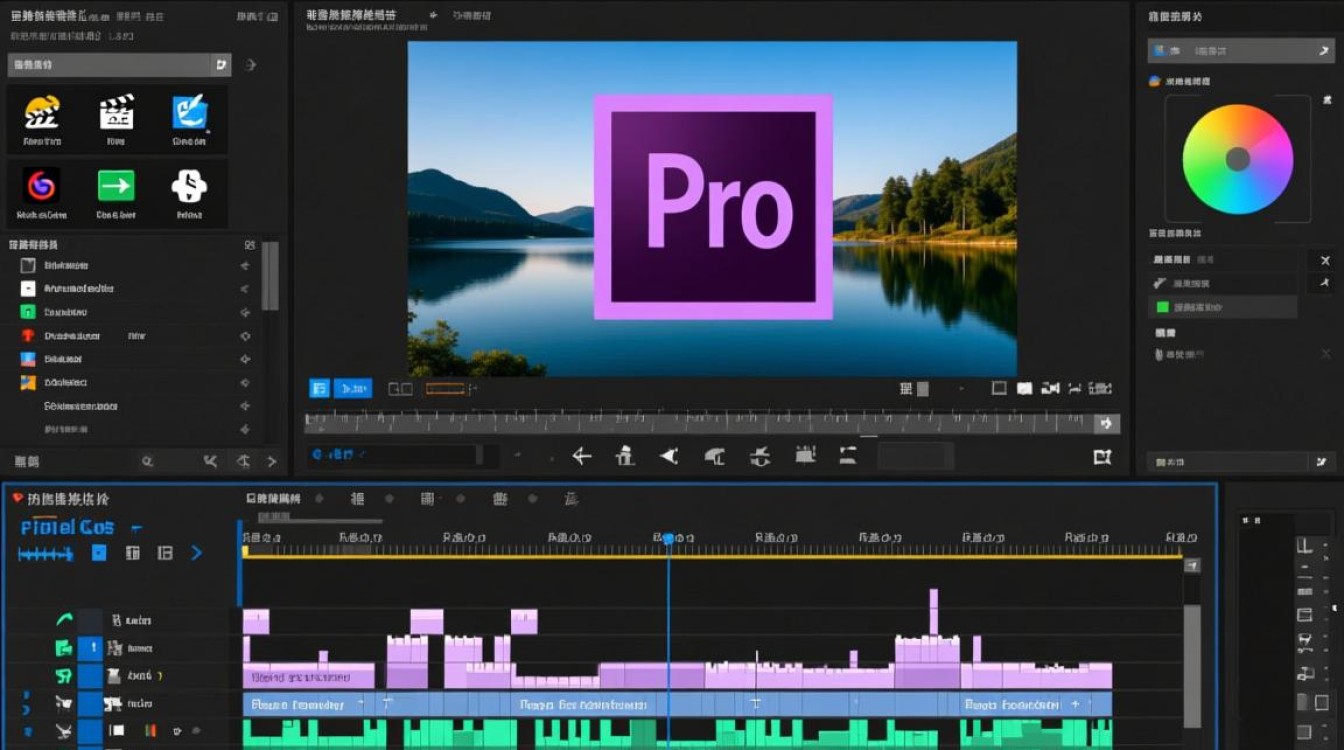Click the camera icon below the preview
This screenshot has height=750, width=1344.
click(1050, 389)
